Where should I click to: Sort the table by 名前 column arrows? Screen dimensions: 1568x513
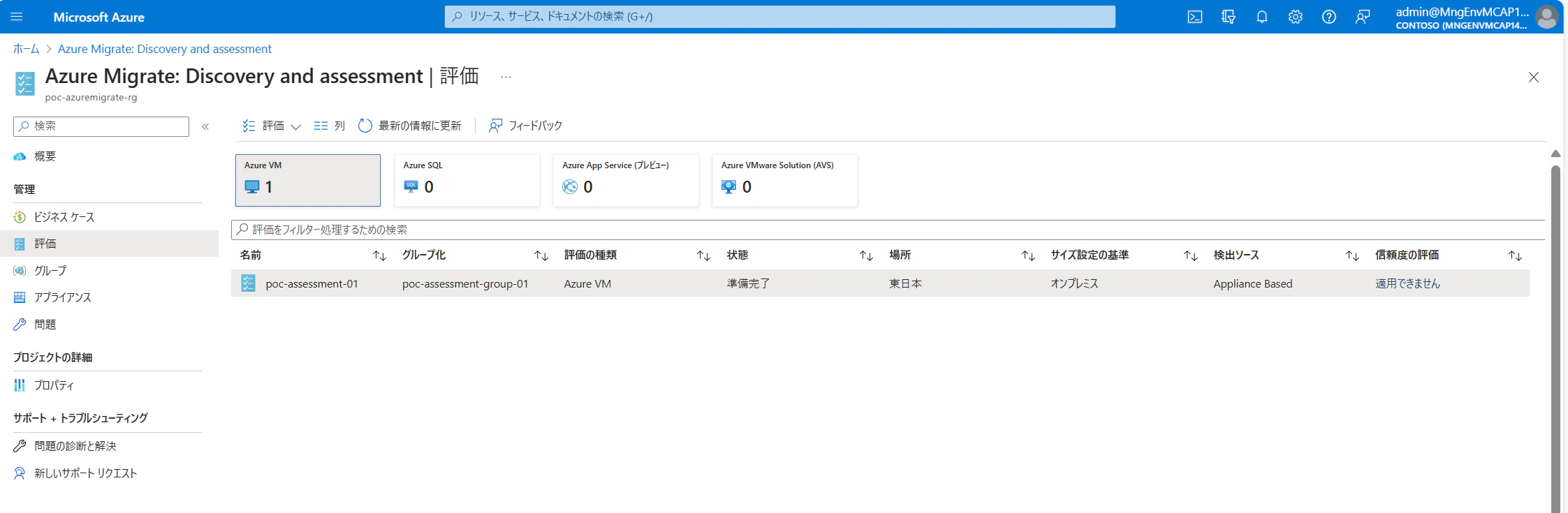pyautogui.click(x=379, y=256)
